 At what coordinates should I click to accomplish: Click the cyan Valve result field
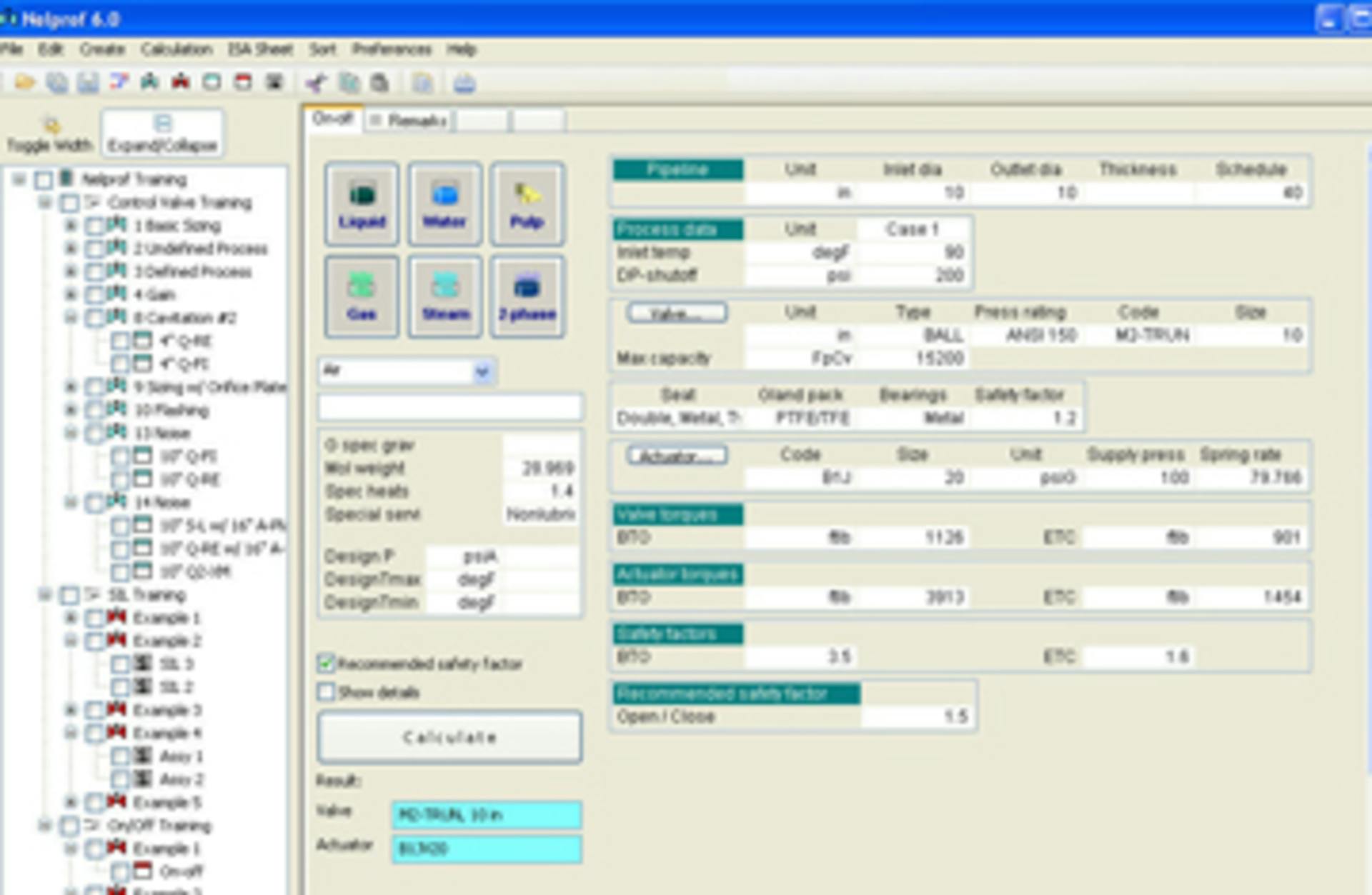point(486,814)
